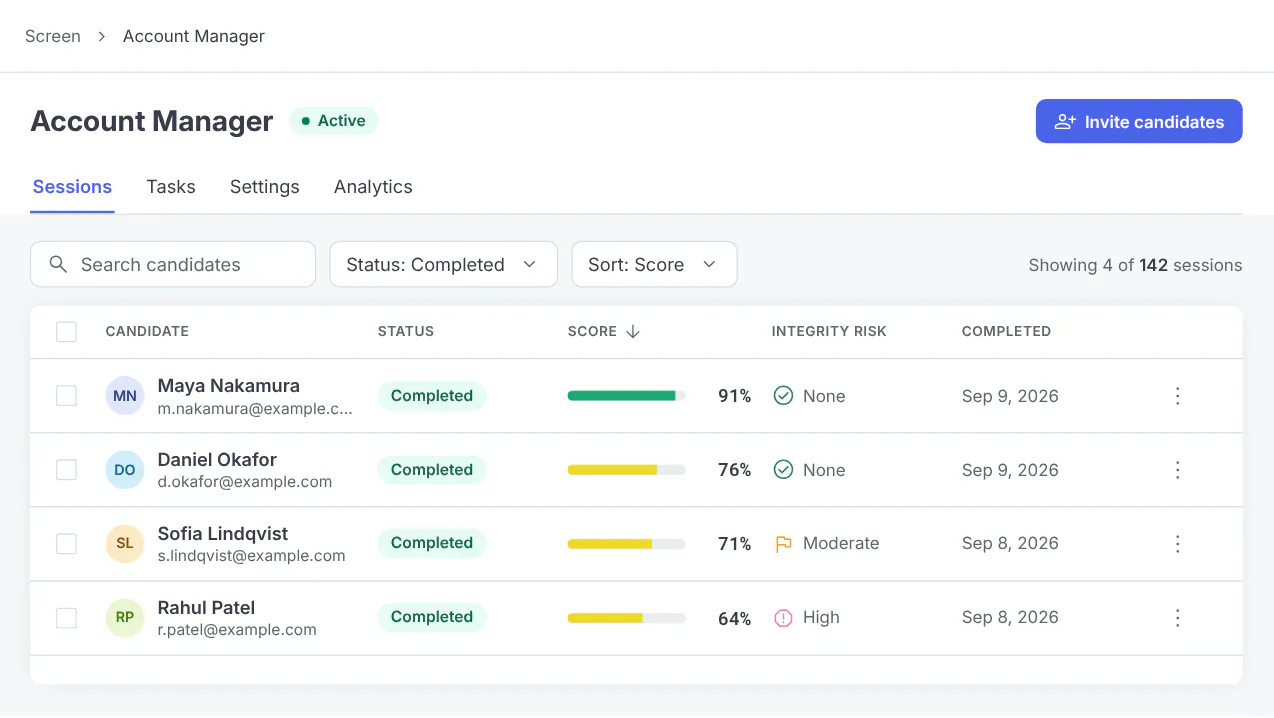Check the box for Maya Nakamura
Image resolution: width=1274 pixels, height=718 pixels.
point(66,396)
